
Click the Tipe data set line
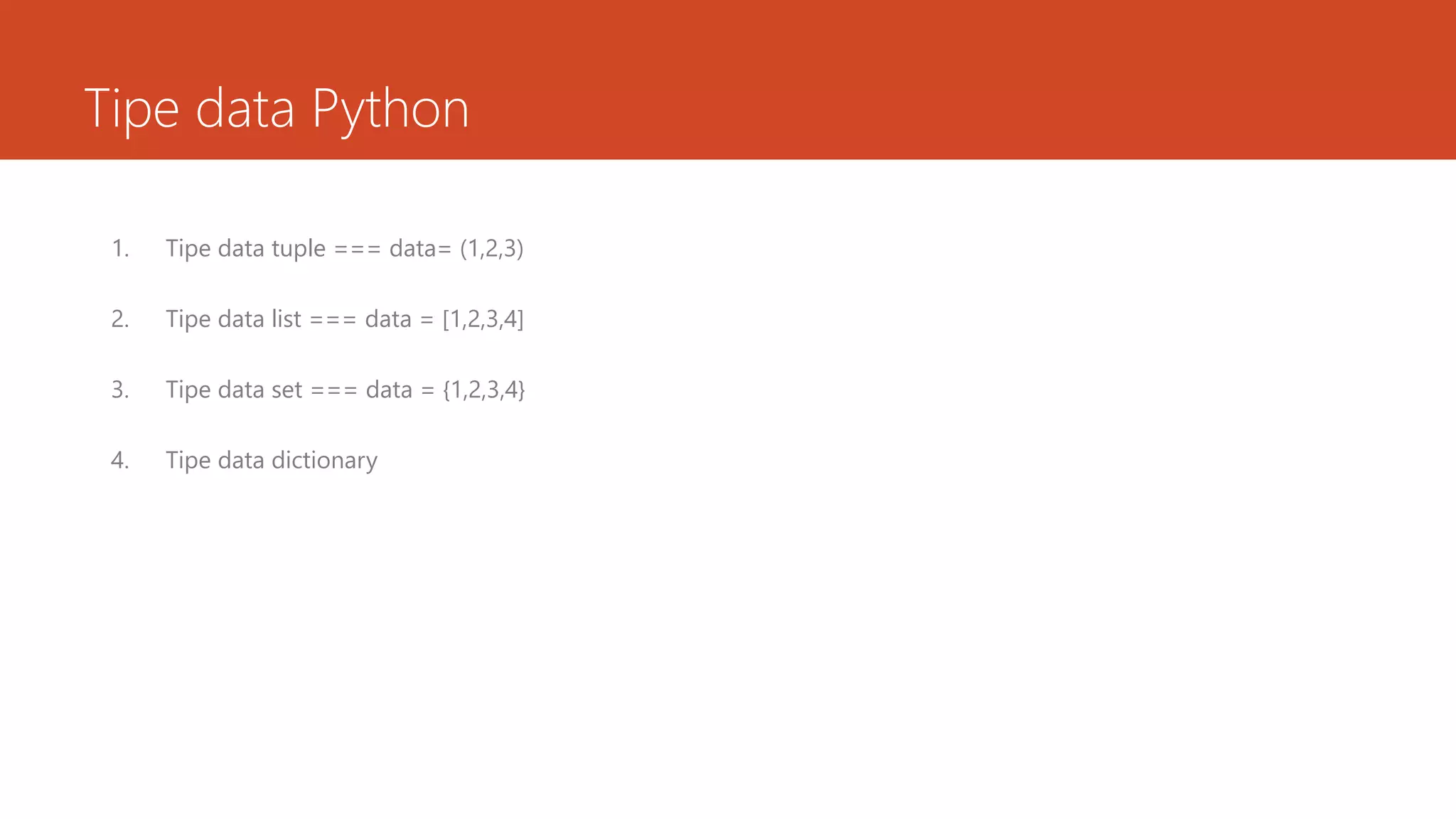click(346, 390)
